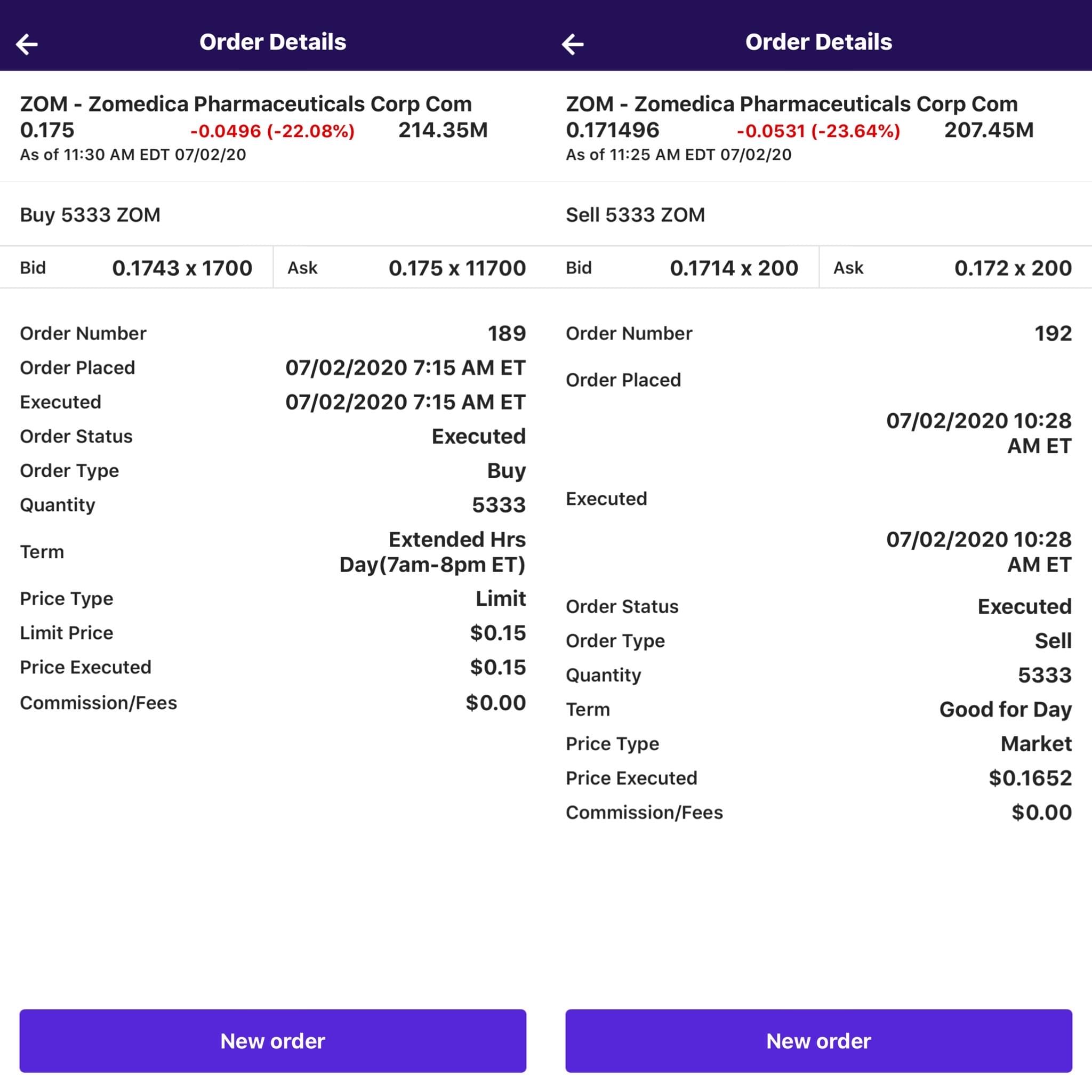The height and width of the screenshot is (1092, 1092).
Task: Tap the ZOM quote header showing 0.171496
Action: [x=612, y=131]
